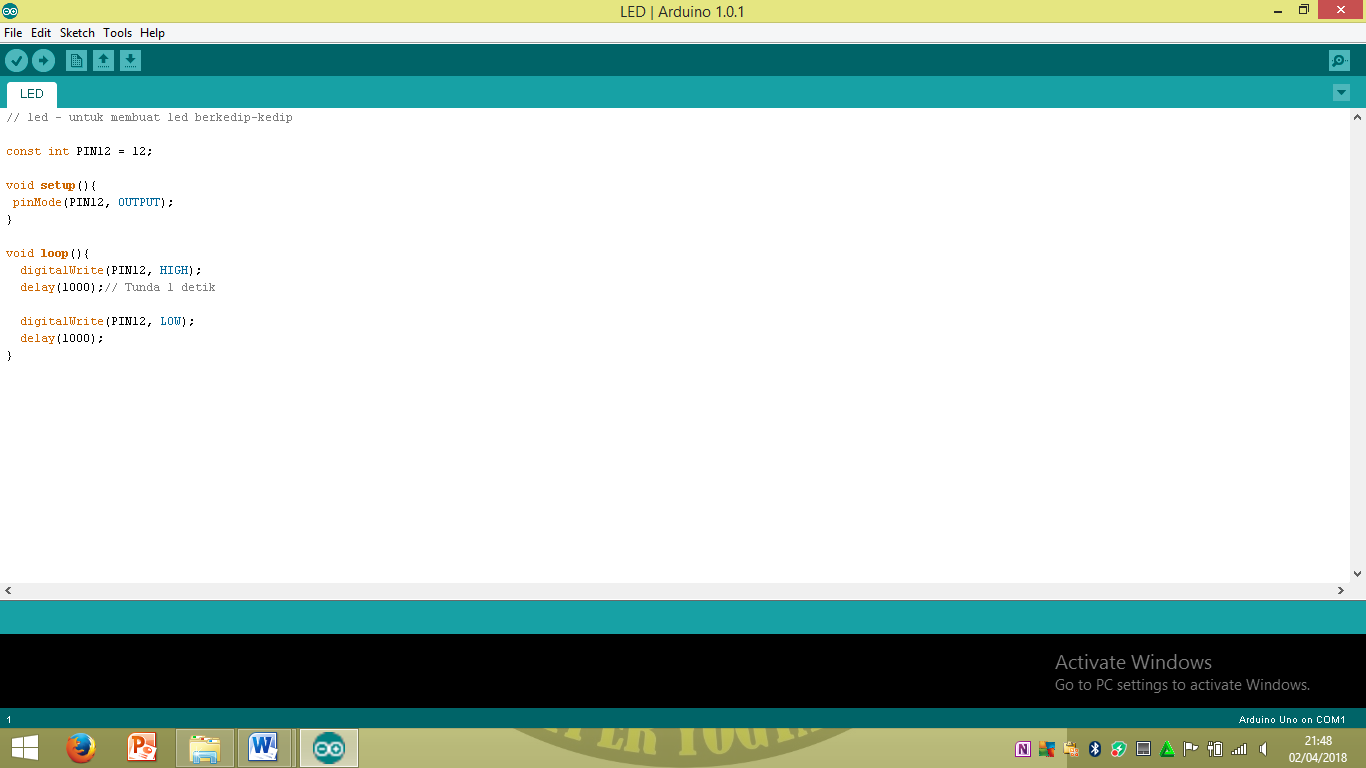
Task: Click 'Arduino Uno on COM1' status text
Action: (1292, 719)
